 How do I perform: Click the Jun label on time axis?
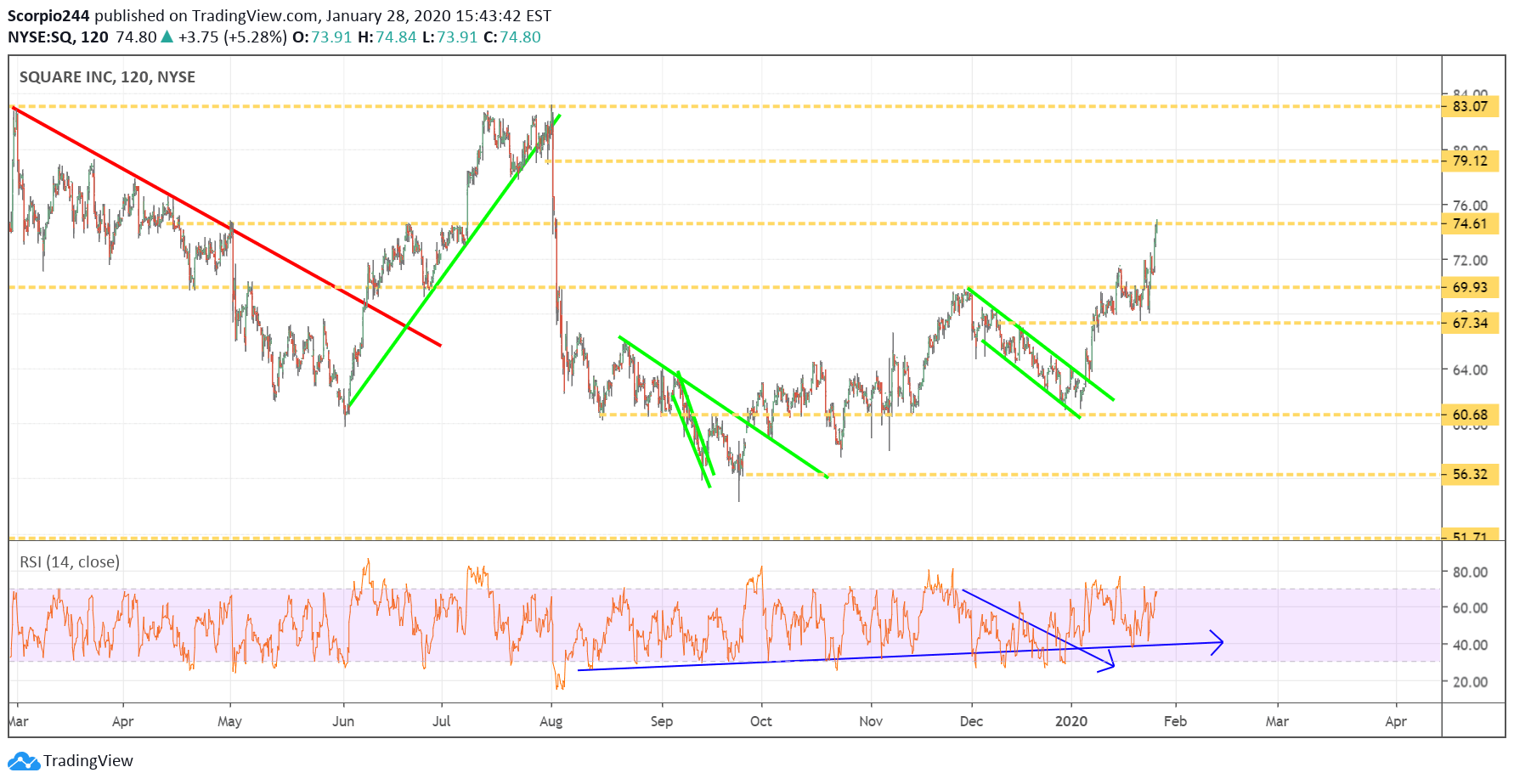(x=343, y=721)
